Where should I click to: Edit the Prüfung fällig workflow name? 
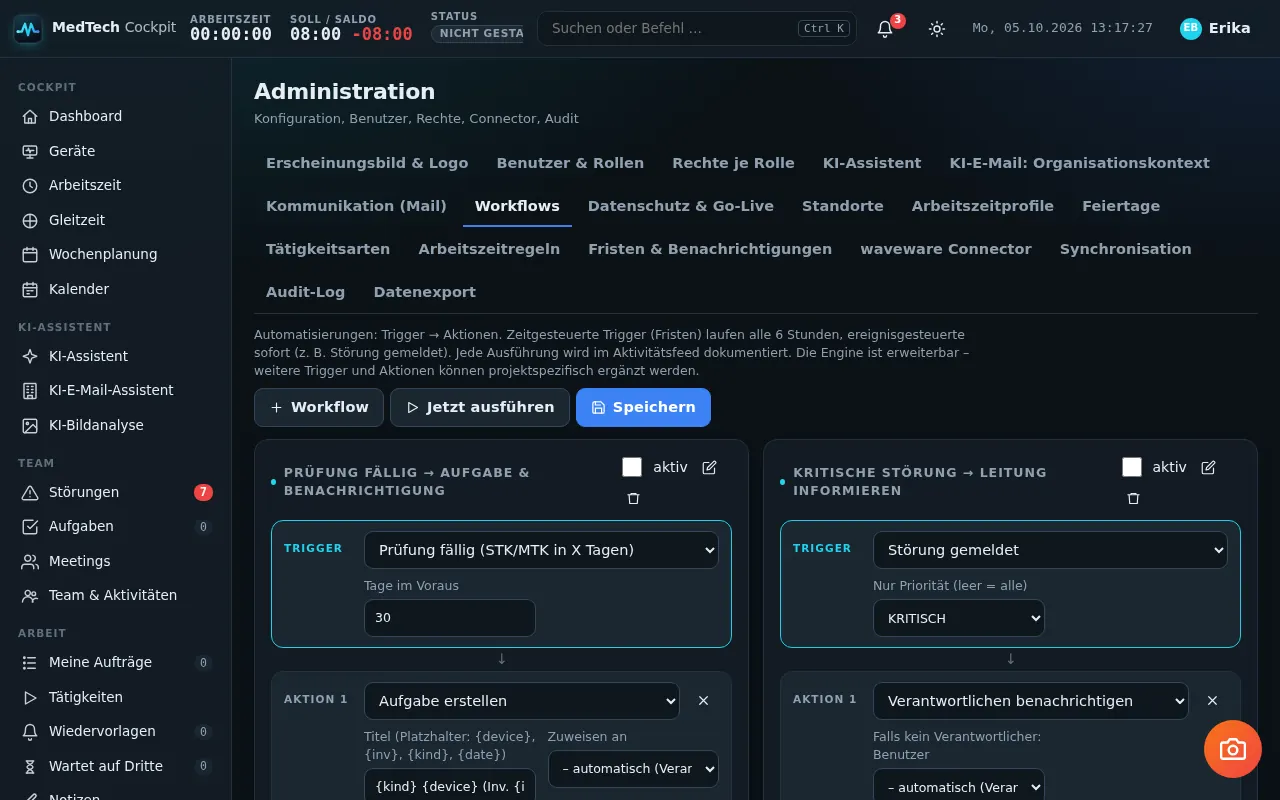point(710,467)
